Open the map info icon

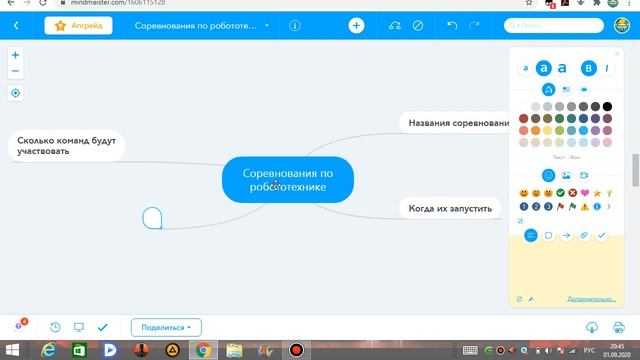tap(295, 25)
